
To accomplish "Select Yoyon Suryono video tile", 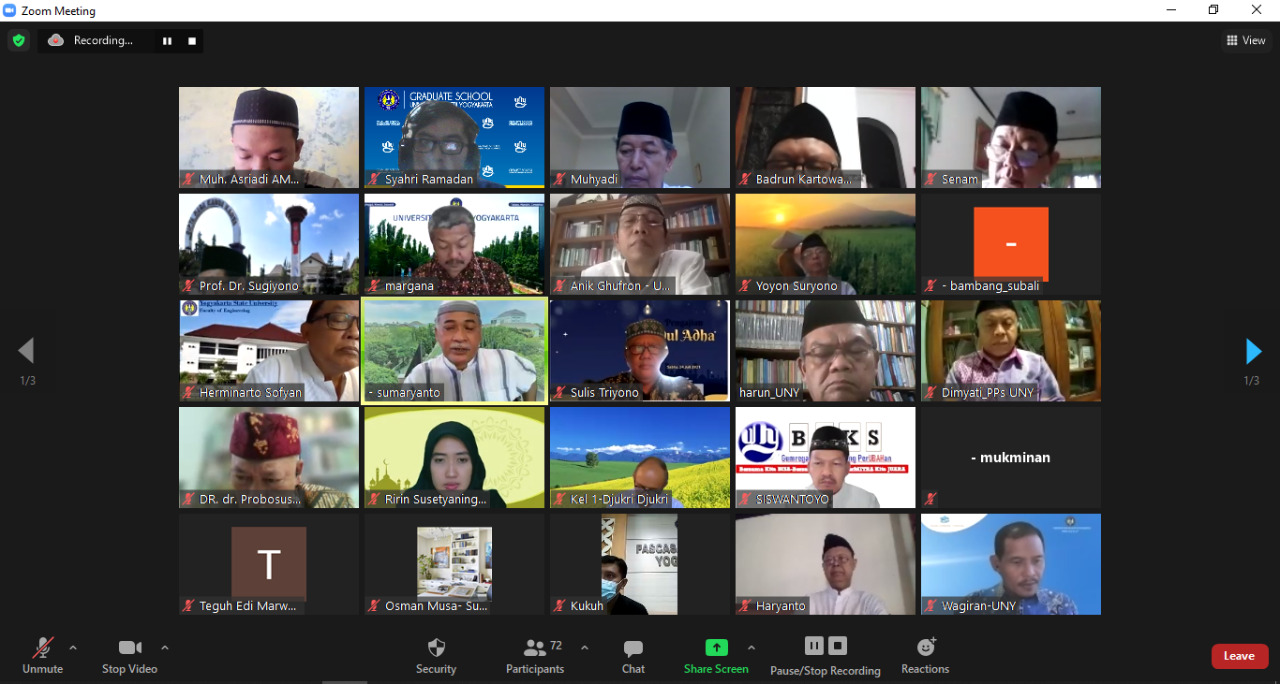I will pos(825,244).
